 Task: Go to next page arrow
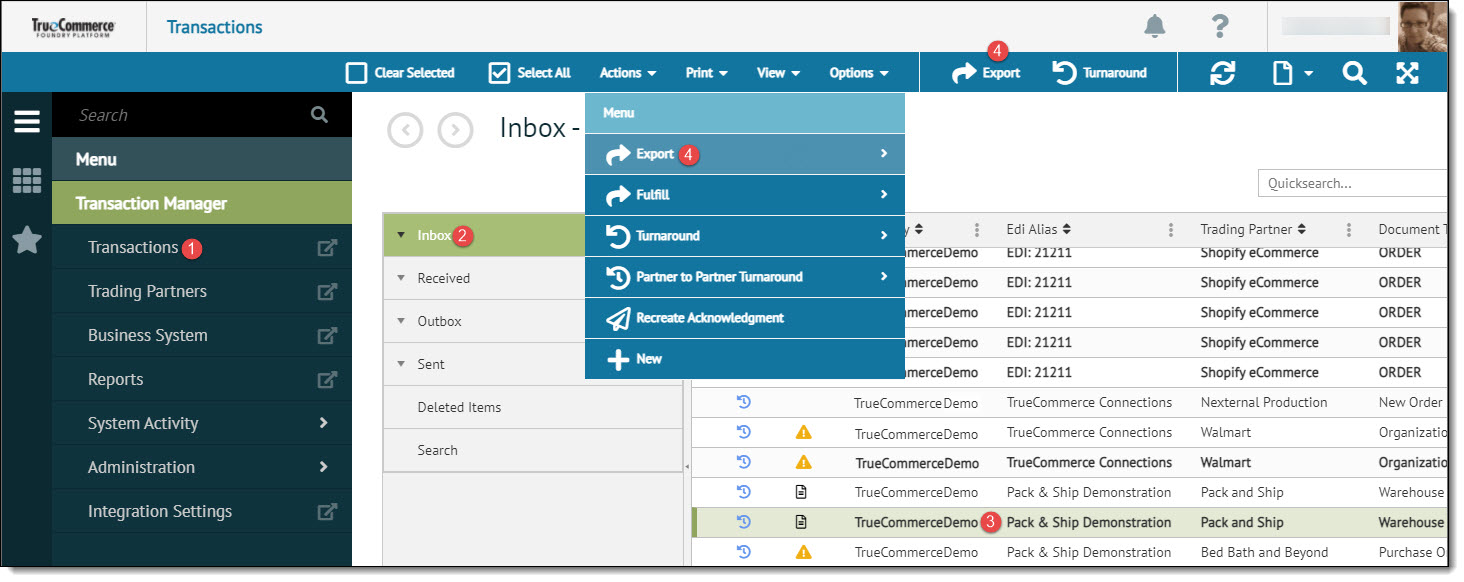tap(455, 130)
